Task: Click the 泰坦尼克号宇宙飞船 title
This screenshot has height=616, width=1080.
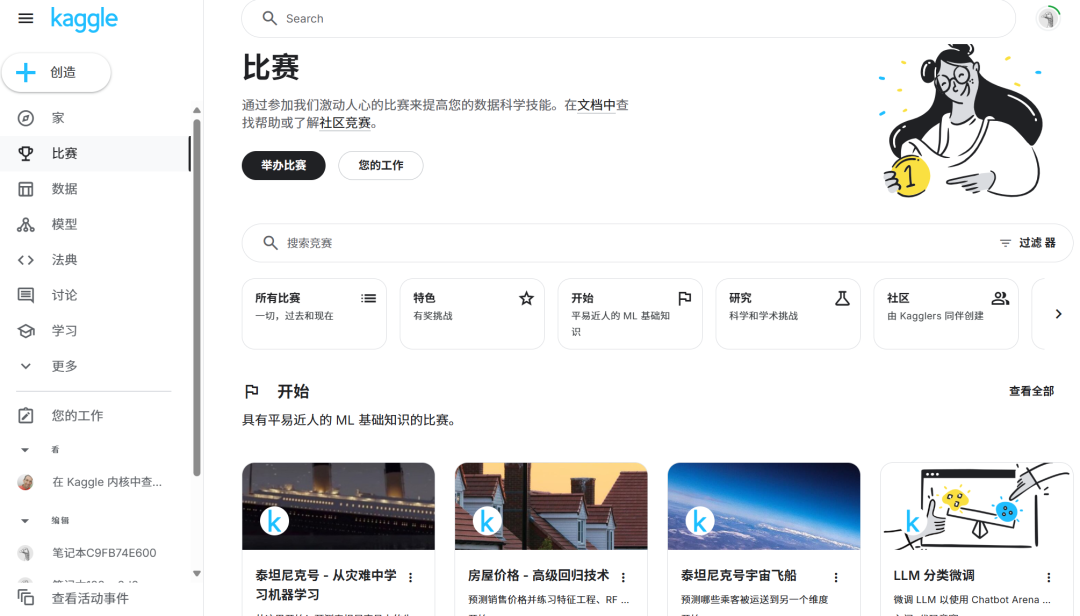Action: point(738,575)
